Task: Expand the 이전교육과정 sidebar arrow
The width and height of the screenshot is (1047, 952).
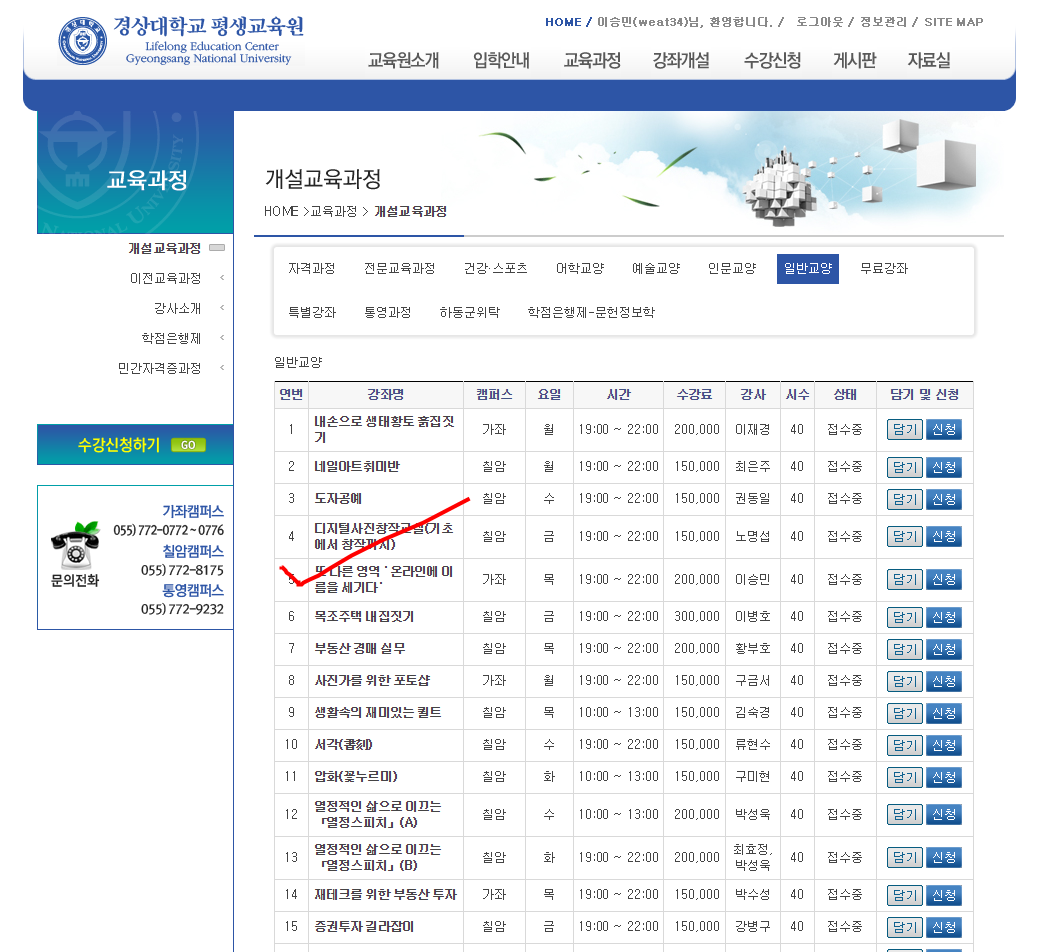Action: (222, 278)
